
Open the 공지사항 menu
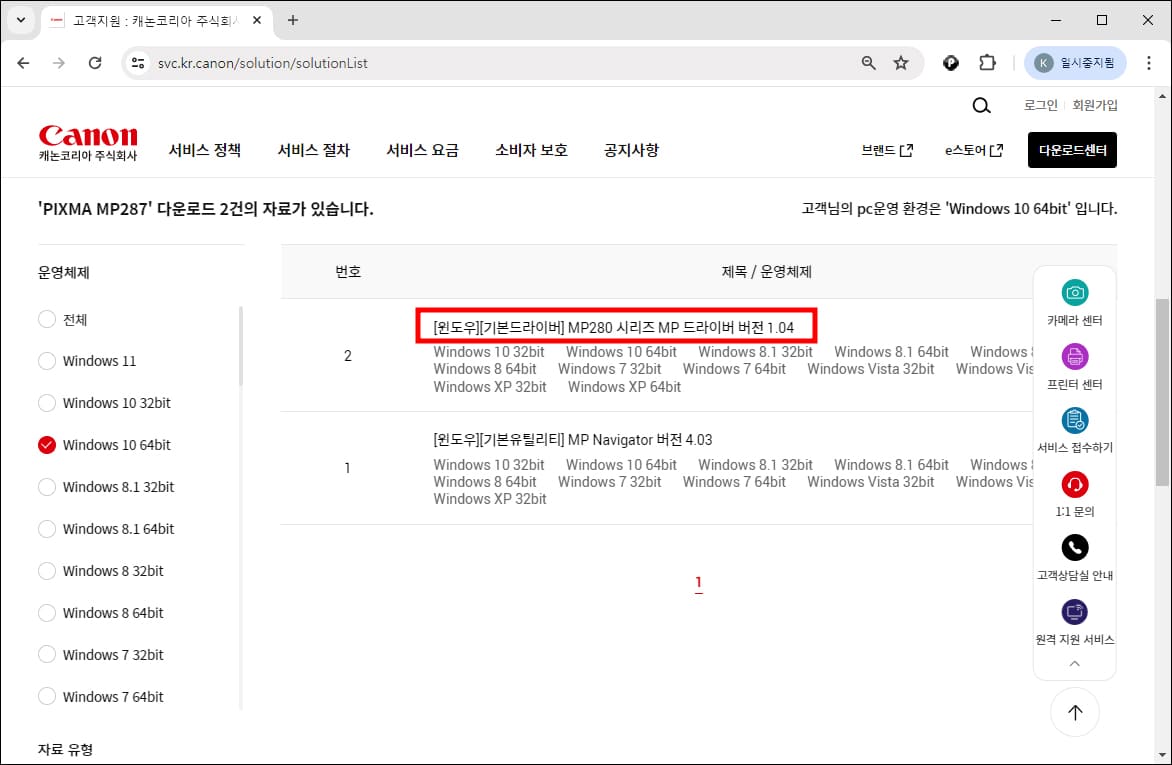click(631, 150)
